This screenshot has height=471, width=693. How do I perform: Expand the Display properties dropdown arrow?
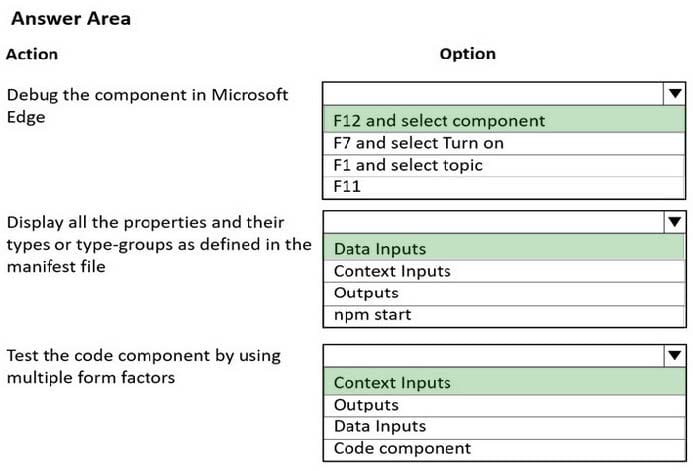pyautogui.click(x=675, y=221)
